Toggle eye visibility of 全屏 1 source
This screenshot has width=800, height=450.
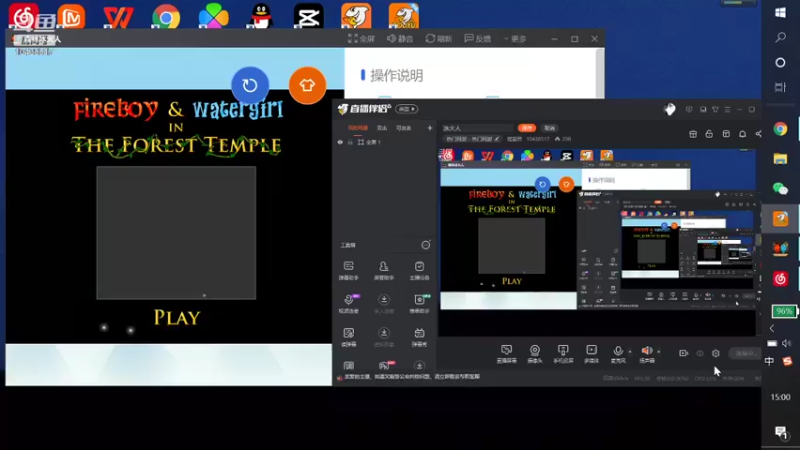pos(340,142)
